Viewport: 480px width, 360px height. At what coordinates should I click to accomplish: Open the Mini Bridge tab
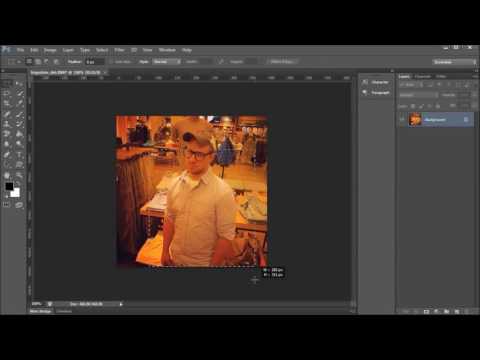(x=41, y=311)
